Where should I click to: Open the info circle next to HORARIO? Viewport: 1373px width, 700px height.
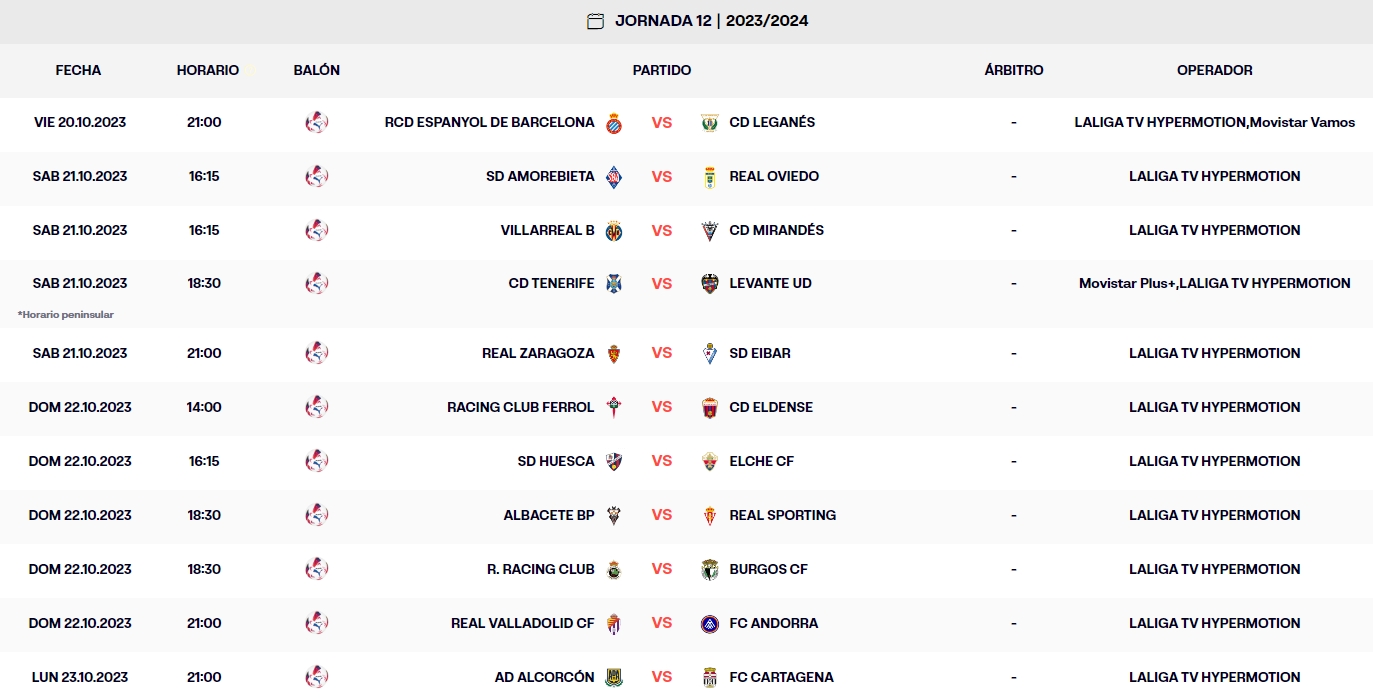coord(251,69)
